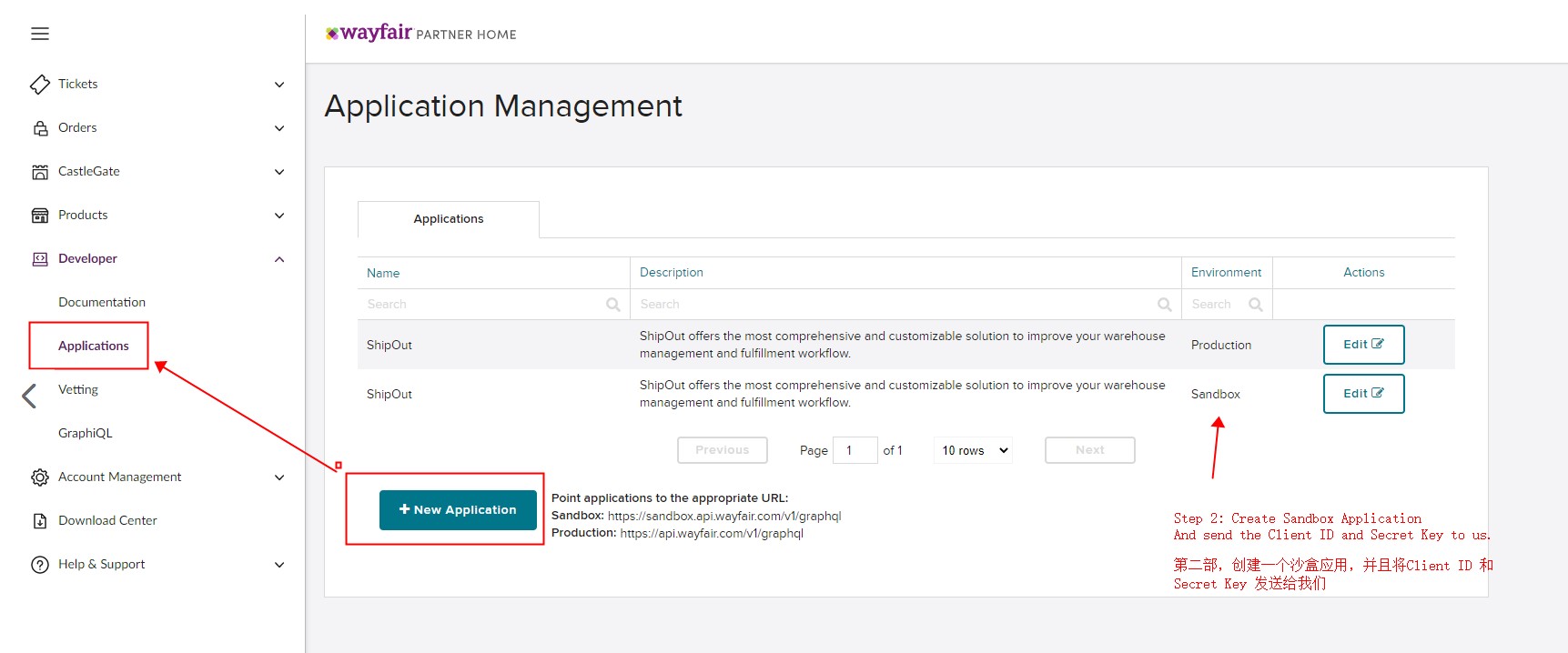Image resolution: width=1568 pixels, height=653 pixels.
Task: Expand the Products menu chevron
Action: pyautogui.click(x=279, y=216)
